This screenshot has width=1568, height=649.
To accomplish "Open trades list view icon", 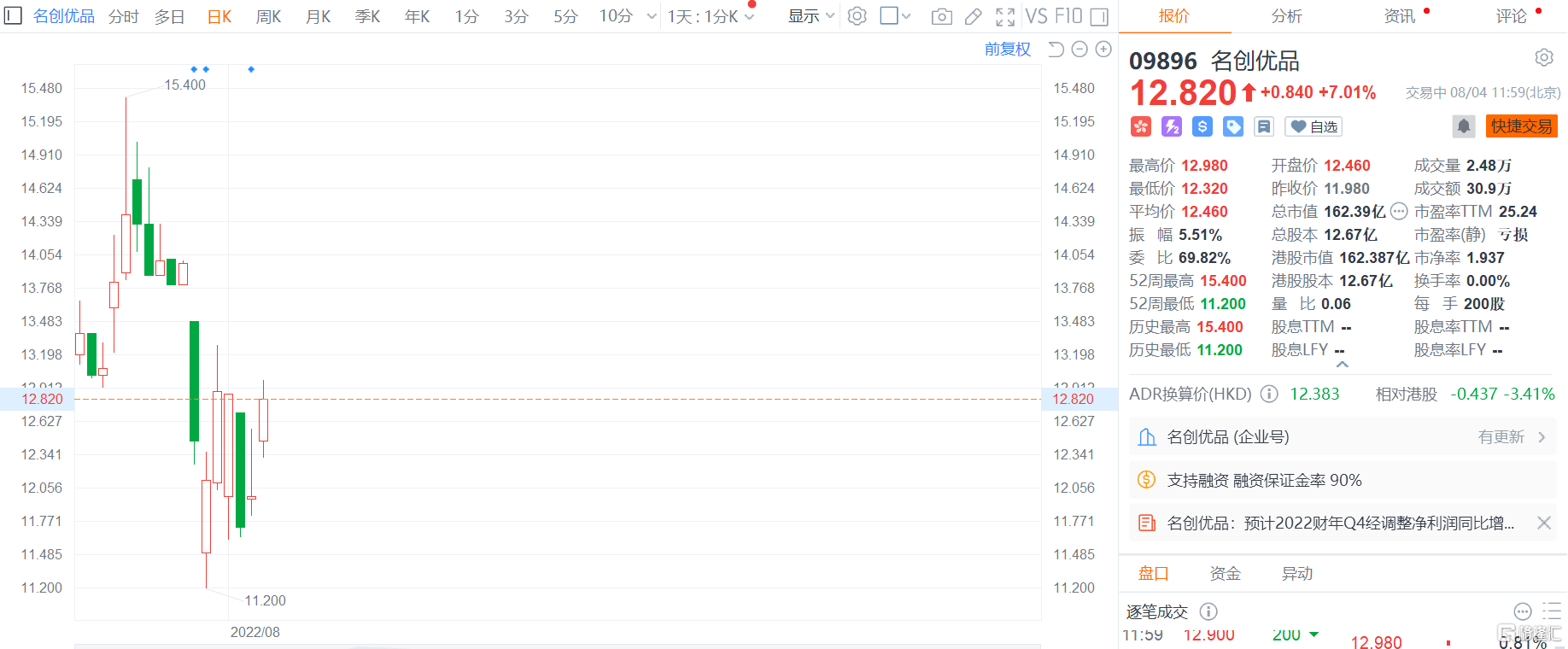I will point(1552,611).
